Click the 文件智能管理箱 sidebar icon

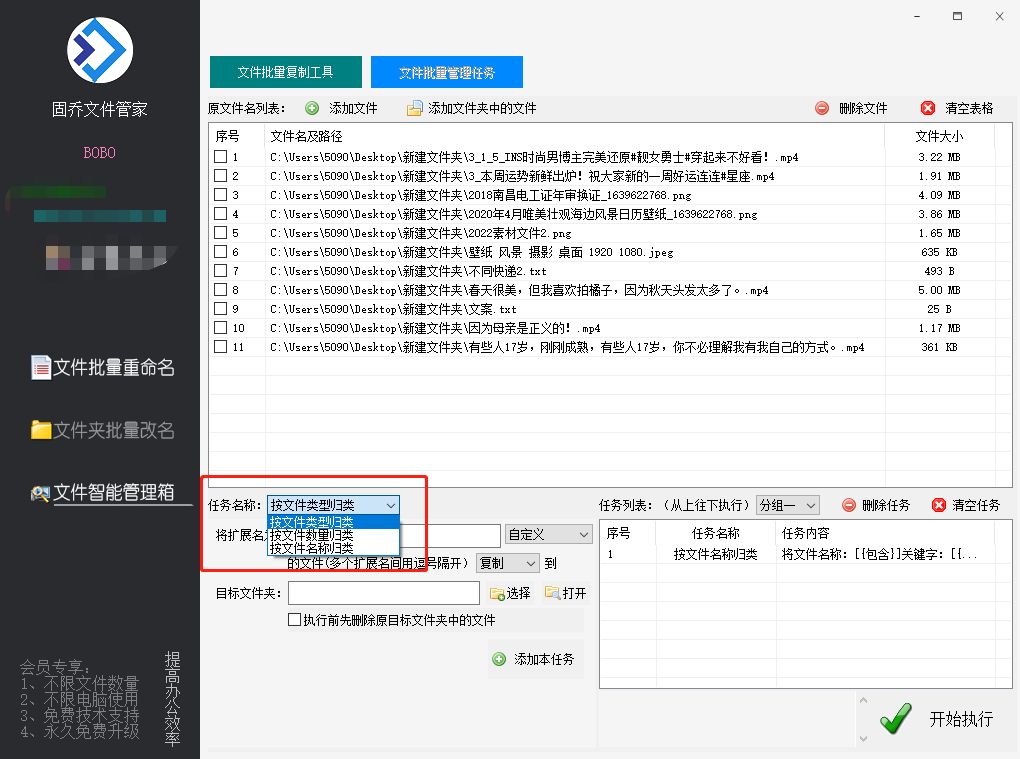tap(38, 493)
